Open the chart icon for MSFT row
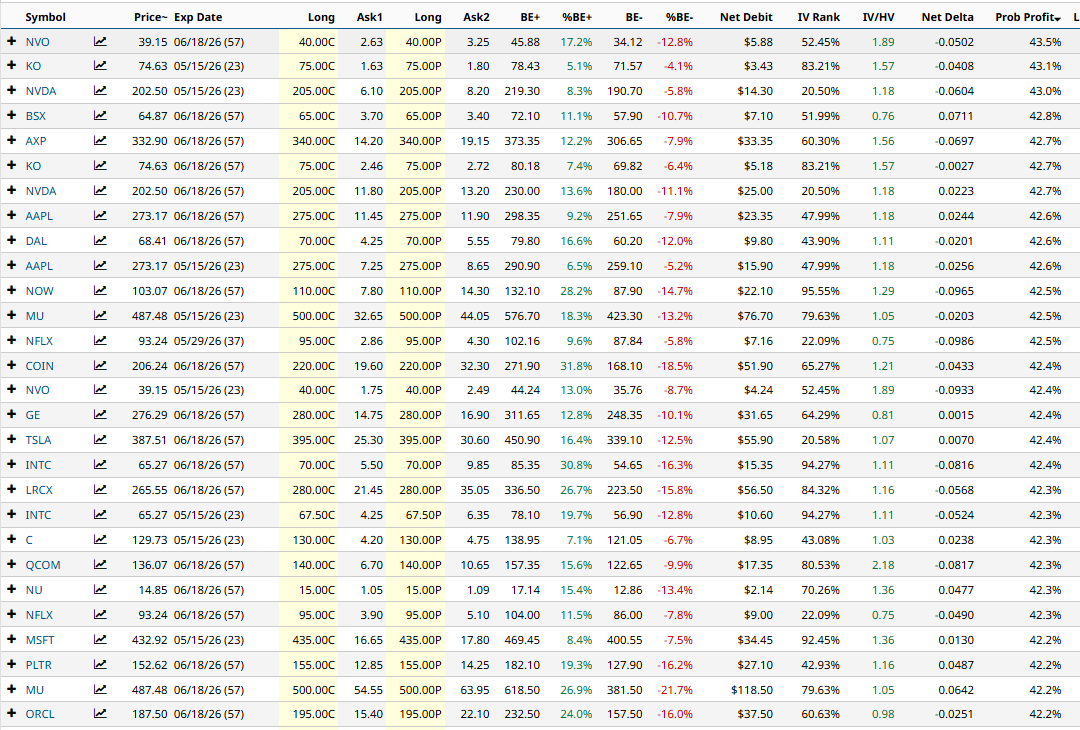The width and height of the screenshot is (1080, 730). click(100, 640)
